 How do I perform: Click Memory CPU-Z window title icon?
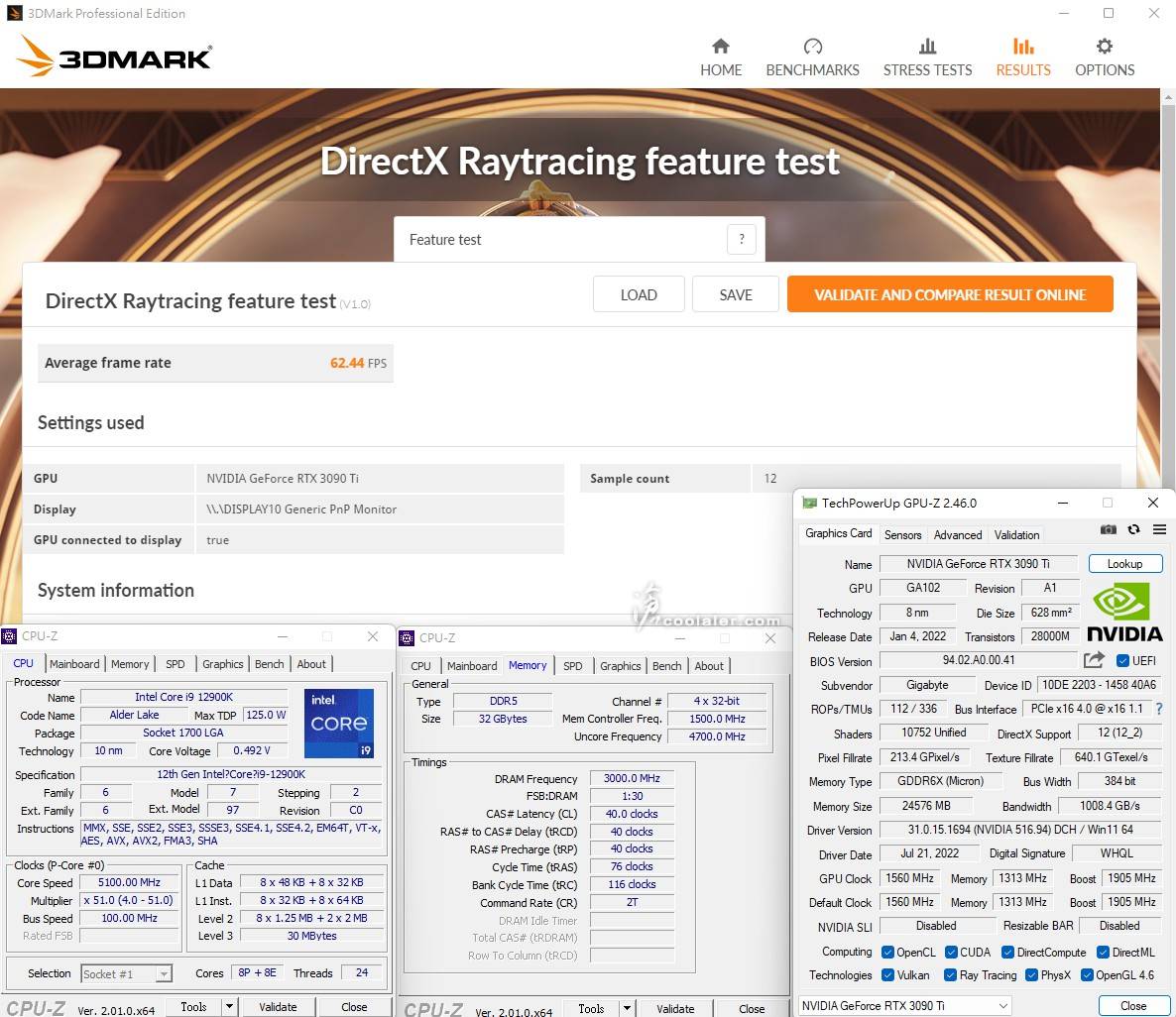pyautogui.click(x=407, y=637)
